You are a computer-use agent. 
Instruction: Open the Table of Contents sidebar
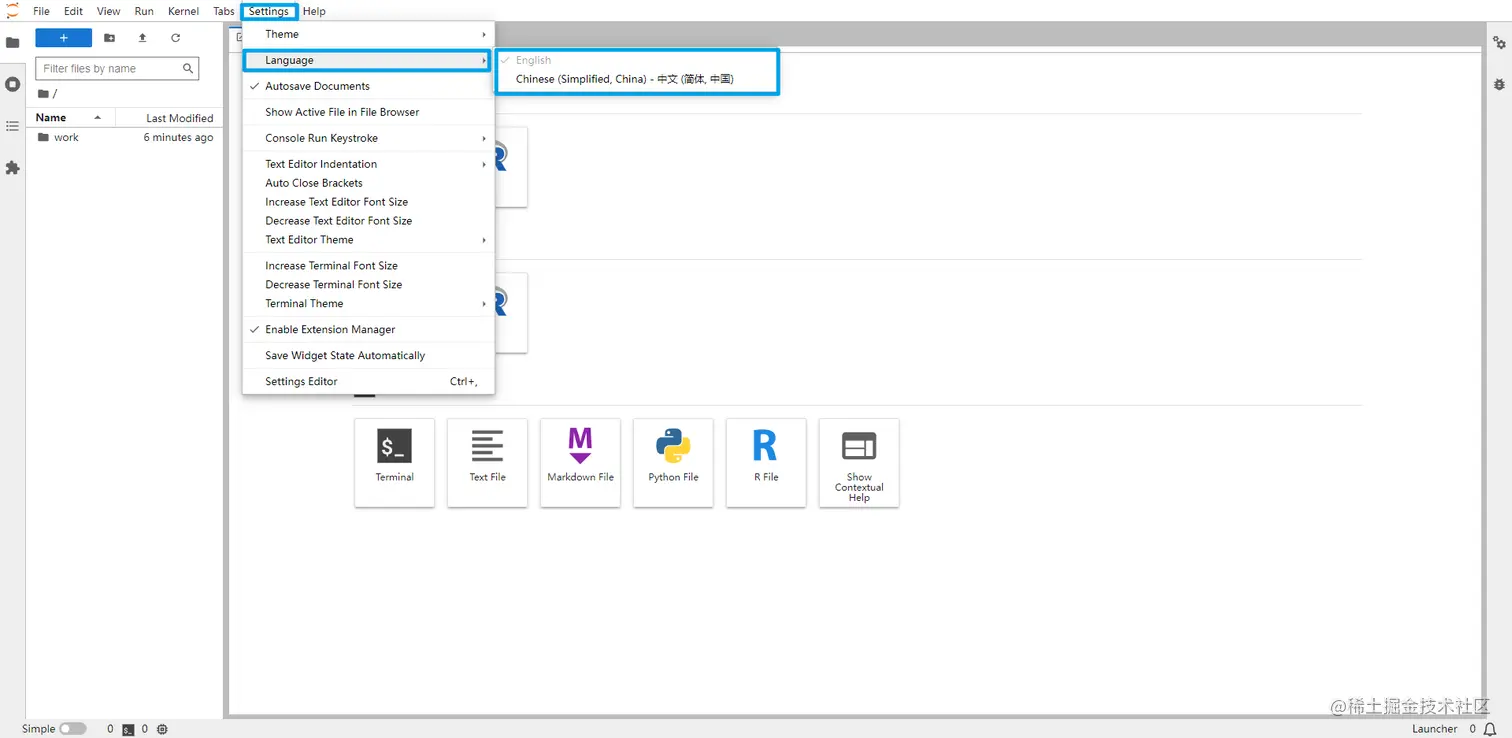[x=12, y=126]
